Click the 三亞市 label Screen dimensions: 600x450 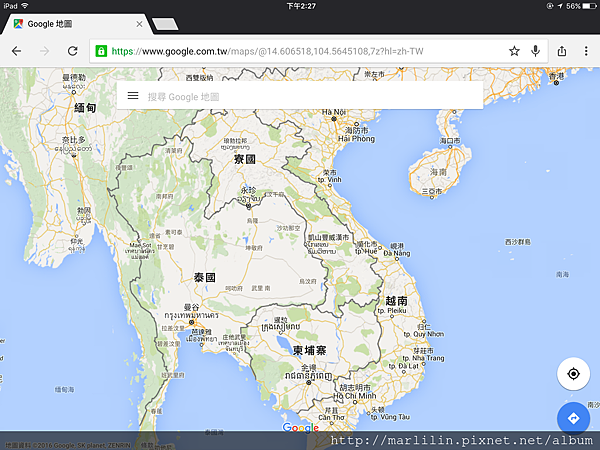pyautogui.click(x=432, y=191)
